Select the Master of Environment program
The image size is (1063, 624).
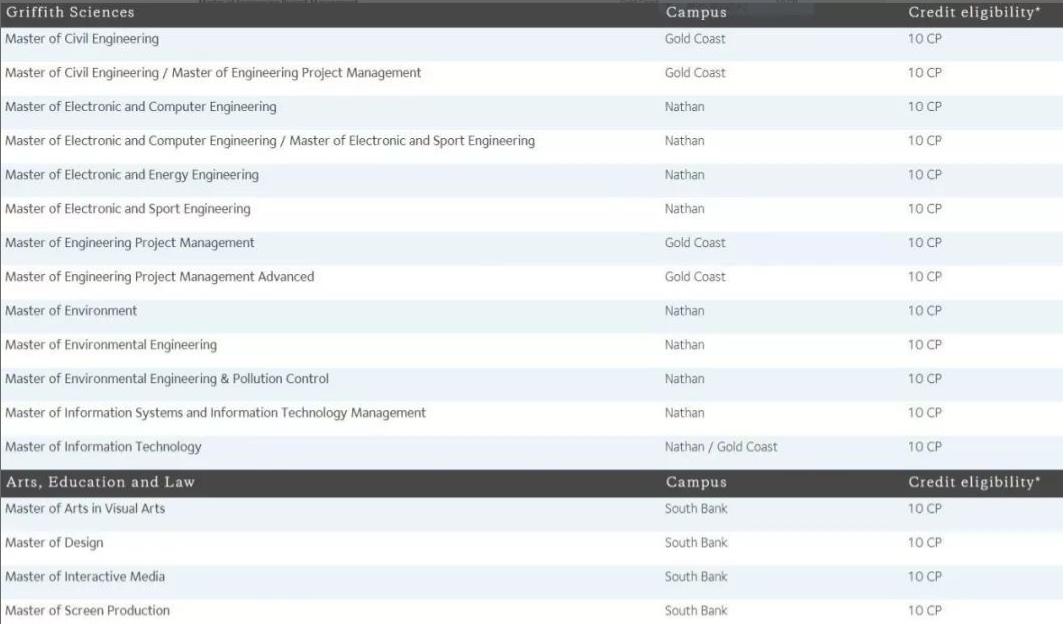71,311
